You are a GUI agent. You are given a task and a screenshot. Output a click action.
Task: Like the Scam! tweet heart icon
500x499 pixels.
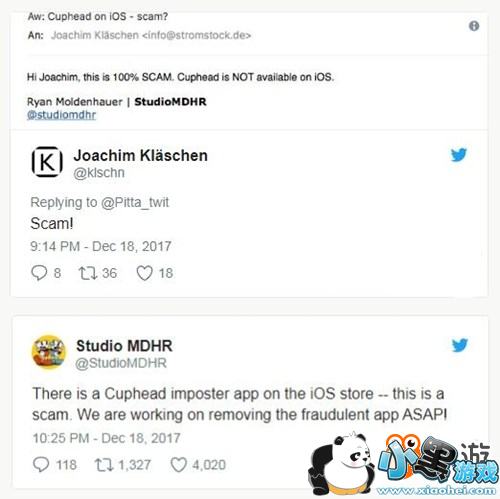(145, 273)
